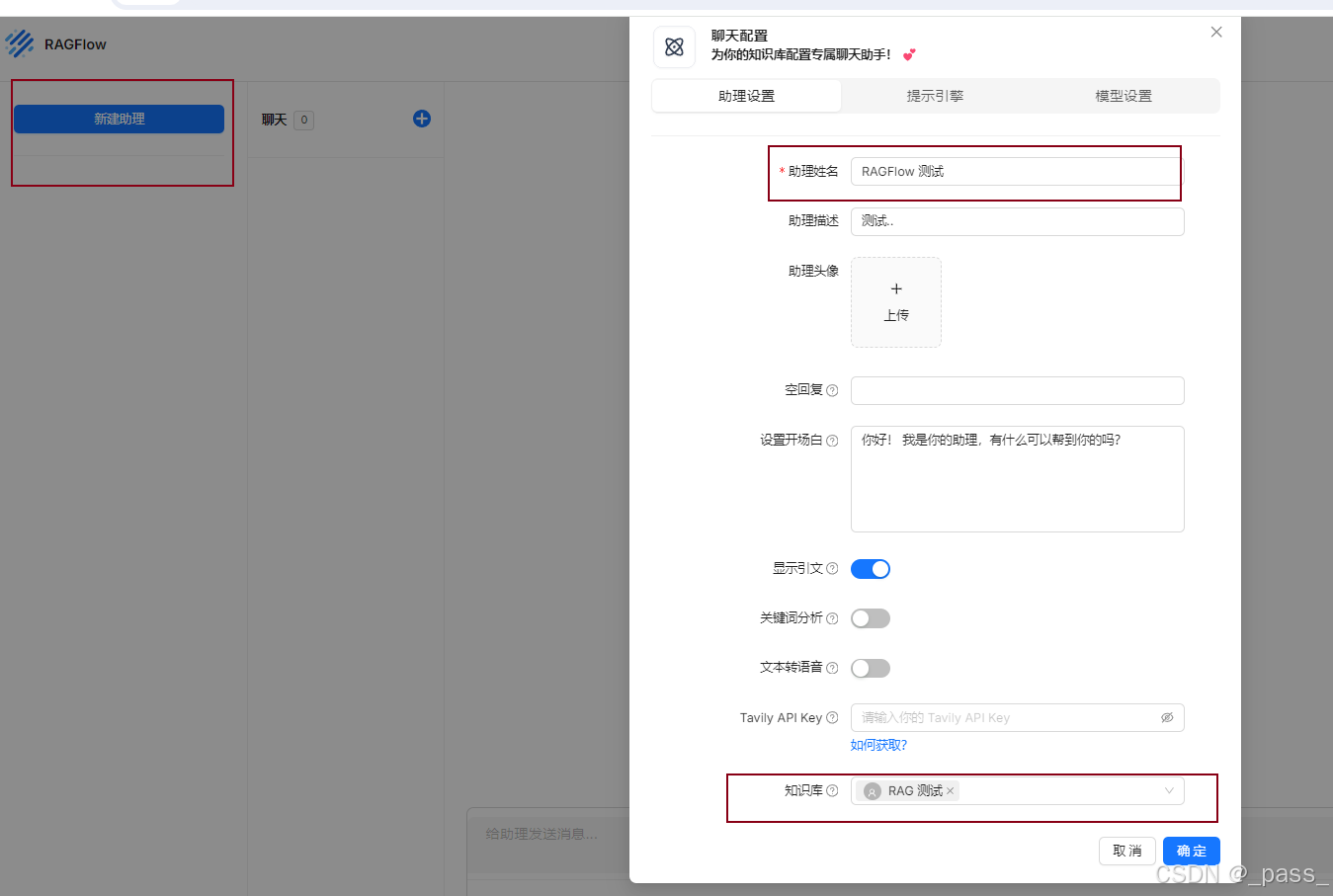Close the 聊天配置 dialog with the X
The width and height of the screenshot is (1333, 896).
pyautogui.click(x=1216, y=32)
